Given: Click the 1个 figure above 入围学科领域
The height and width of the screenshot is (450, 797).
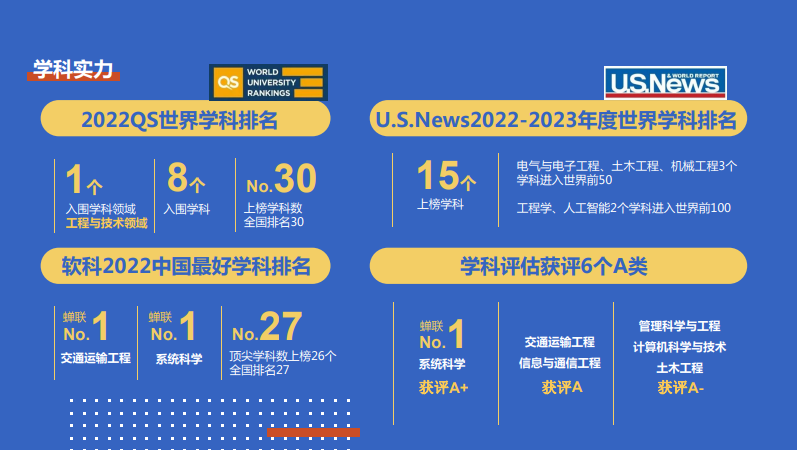Looking at the screenshot, I should click(x=84, y=179).
